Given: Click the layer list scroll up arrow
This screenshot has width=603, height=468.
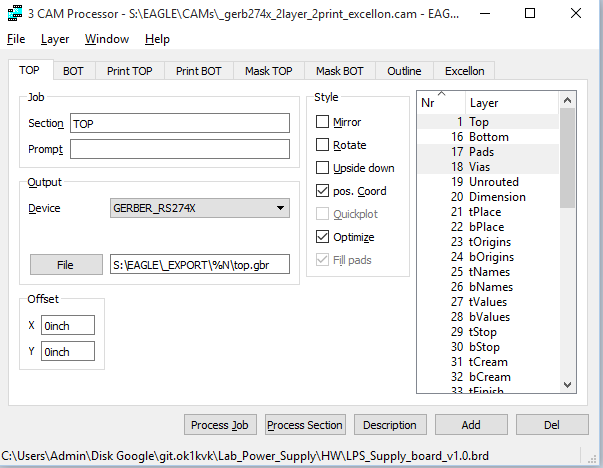Looking at the screenshot, I should click(567, 100).
